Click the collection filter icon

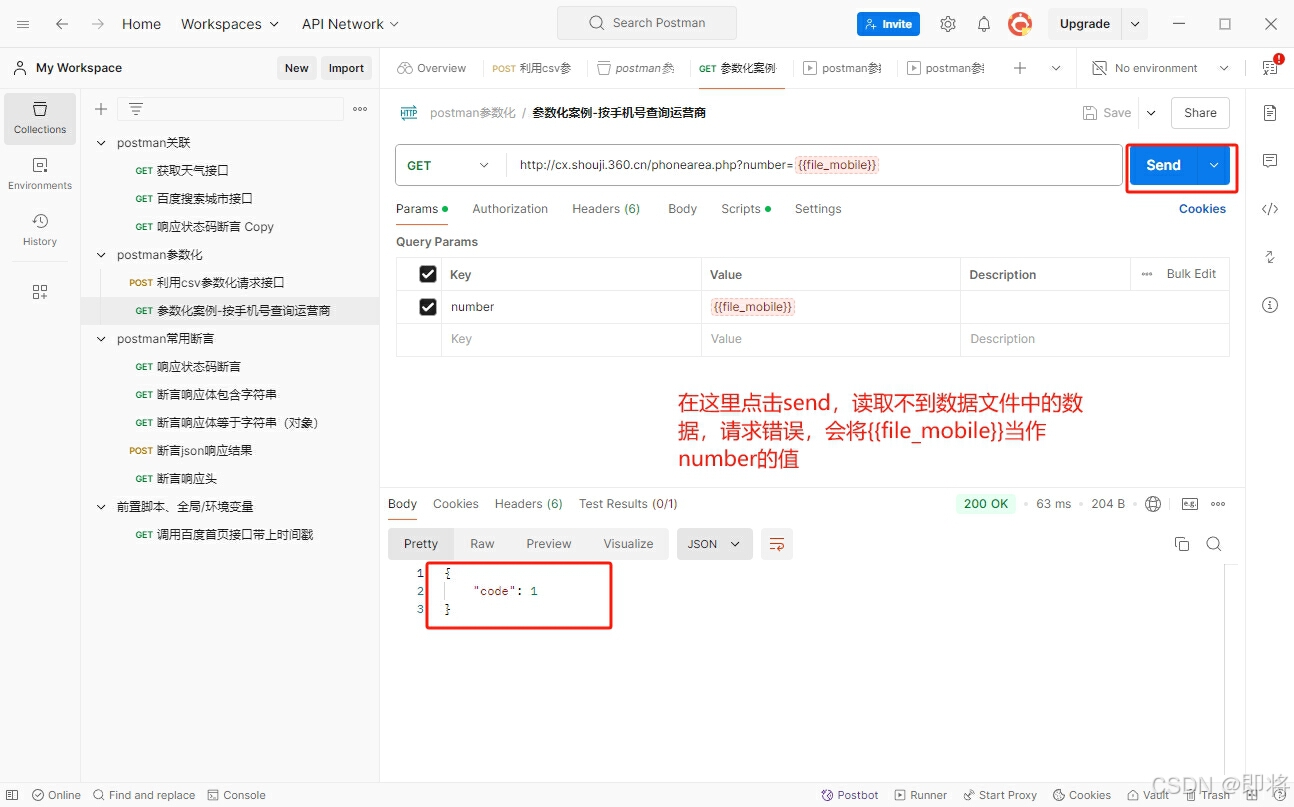(x=136, y=109)
